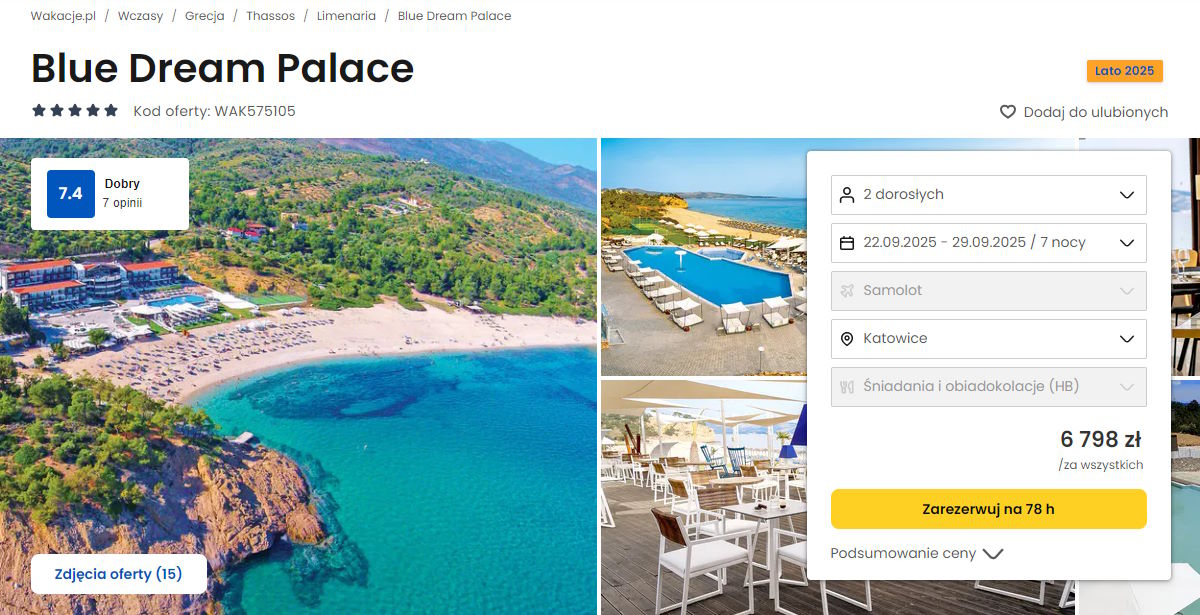Open the 2 dorosłych guests dropdown

(x=988, y=195)
